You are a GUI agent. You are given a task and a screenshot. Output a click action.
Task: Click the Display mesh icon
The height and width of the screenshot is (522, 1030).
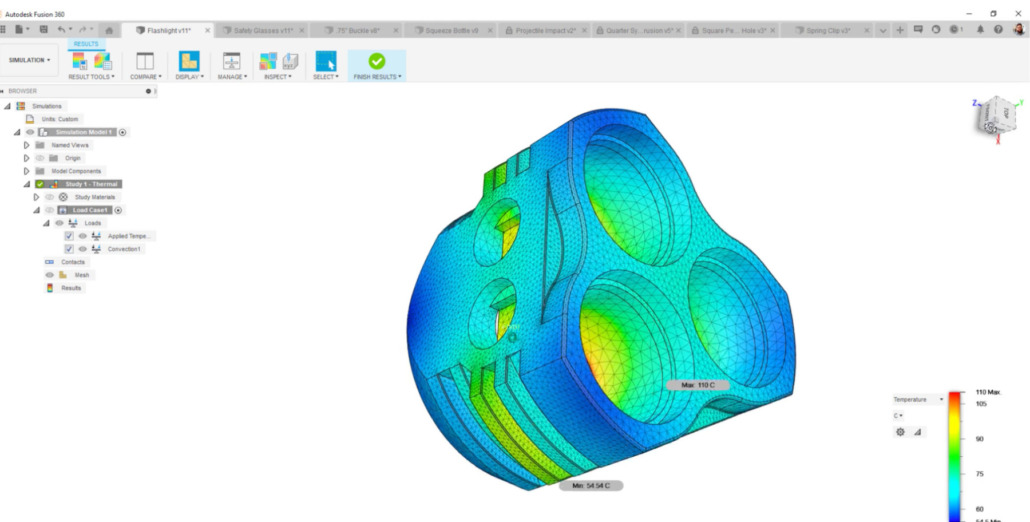click(189, 61)
